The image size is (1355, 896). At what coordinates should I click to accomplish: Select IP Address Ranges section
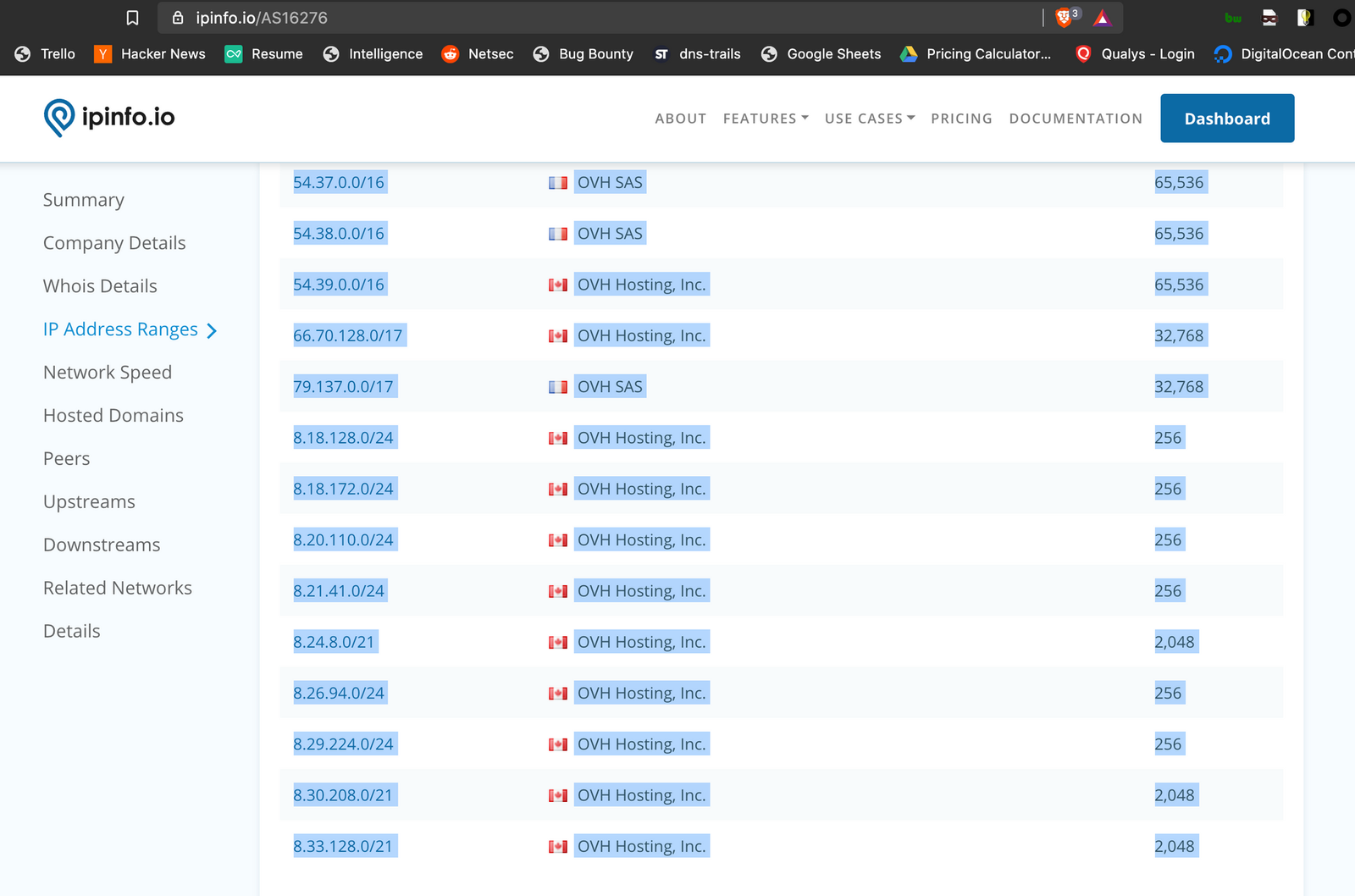(x=130, y=329)
